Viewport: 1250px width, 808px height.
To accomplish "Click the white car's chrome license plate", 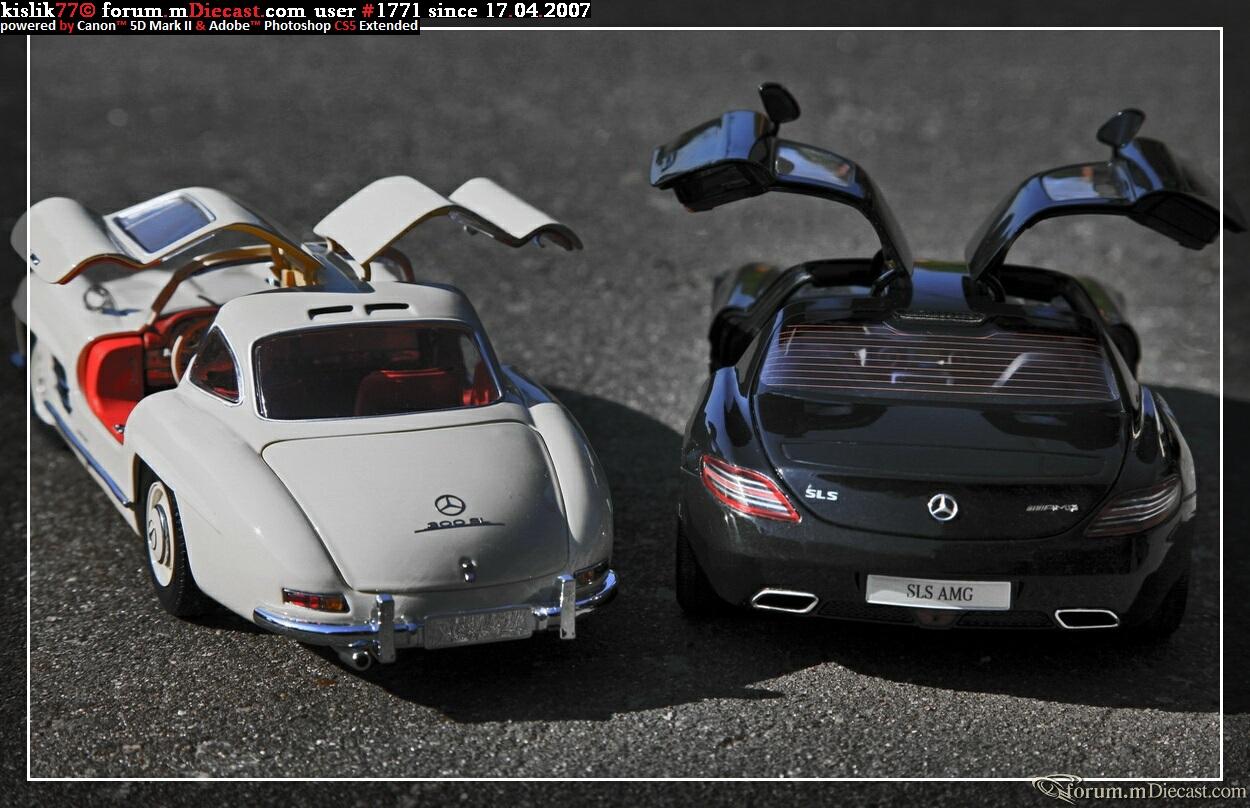I will coord(478,628).
